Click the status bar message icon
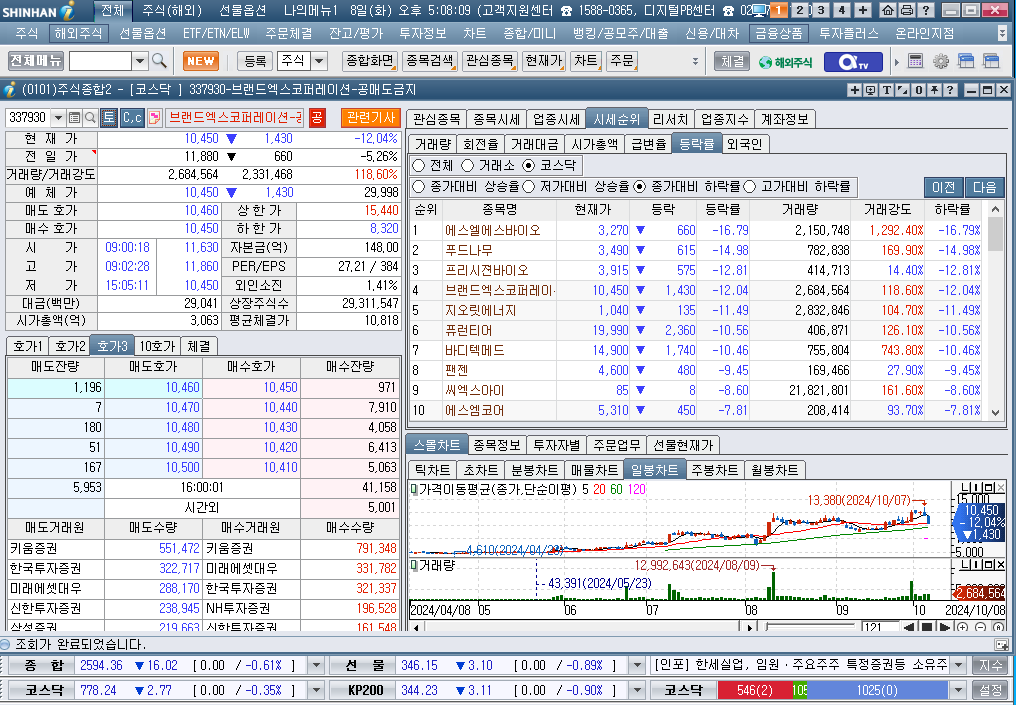 click(1001, 644)
